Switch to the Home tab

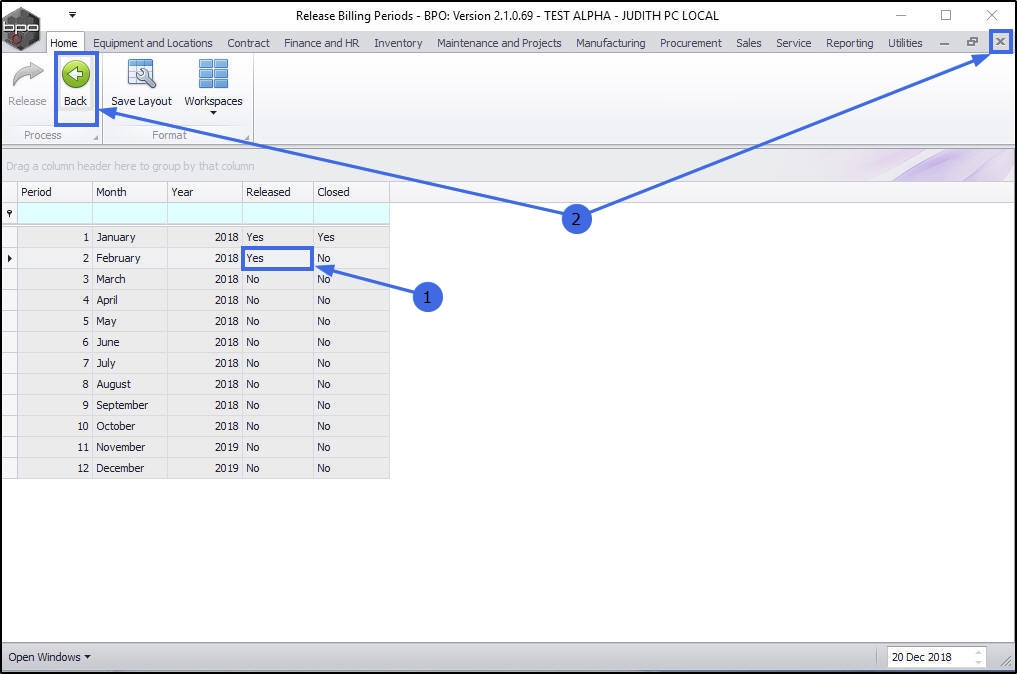(64, 43)
